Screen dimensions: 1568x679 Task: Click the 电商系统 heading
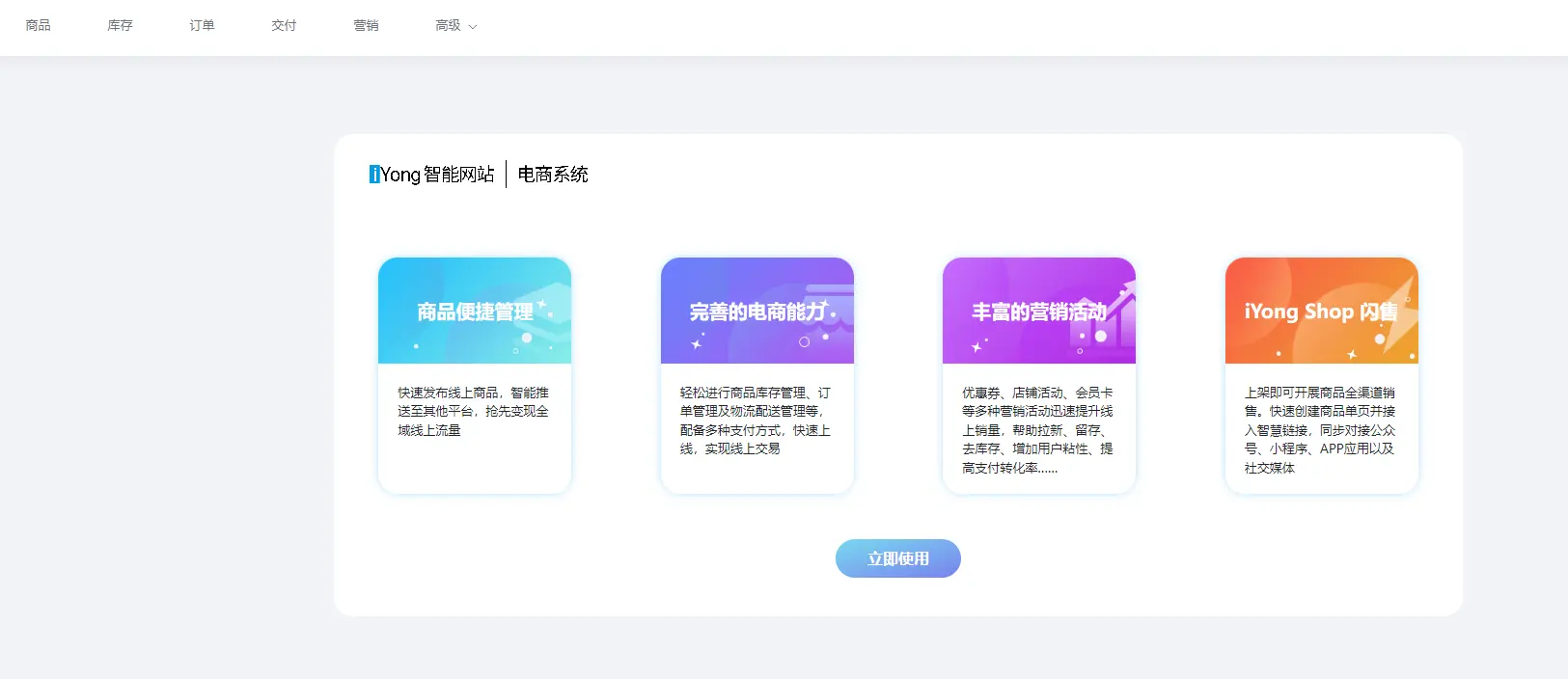point(553,175)
